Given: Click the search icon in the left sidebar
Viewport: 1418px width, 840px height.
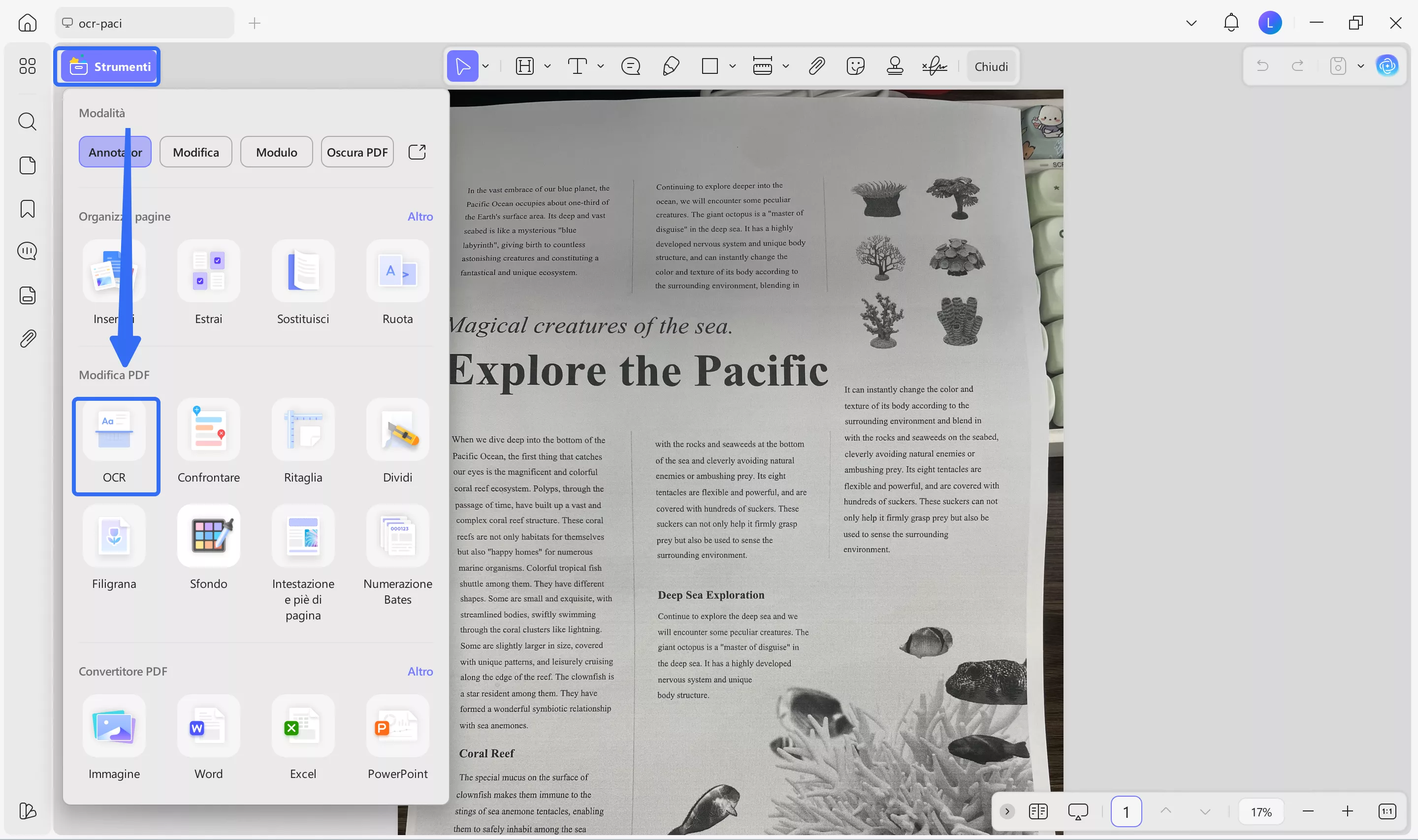Looking at the screenshot, I should [x=27, y=122].
